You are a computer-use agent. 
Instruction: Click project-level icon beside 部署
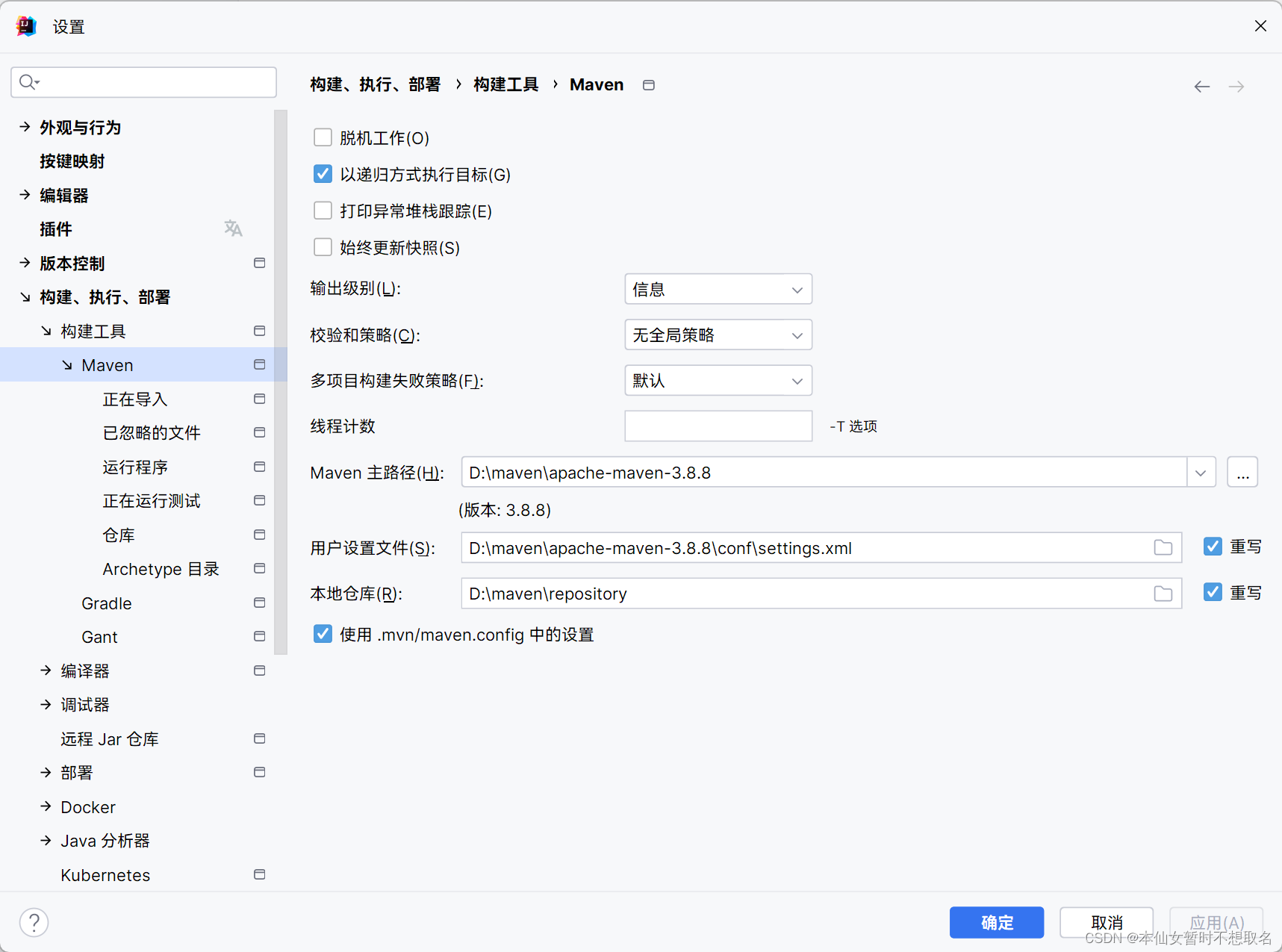point(259,772)
